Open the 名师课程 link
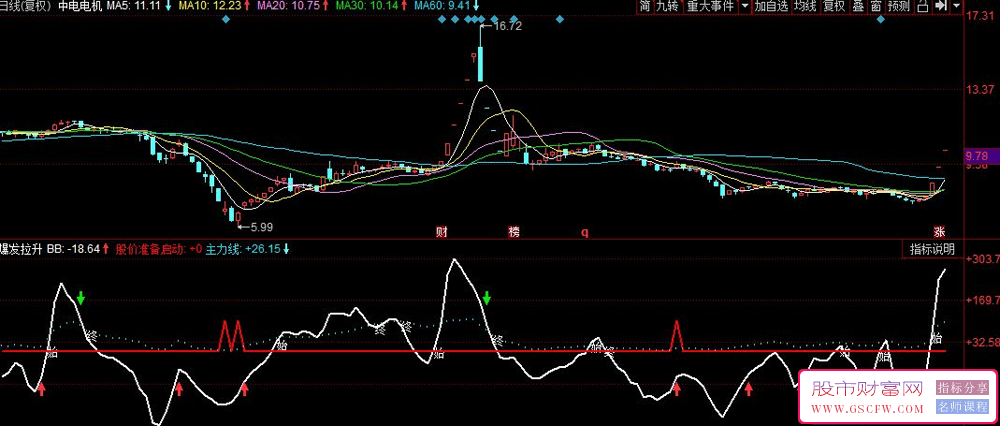1000x426 pixels. [962, 407]
